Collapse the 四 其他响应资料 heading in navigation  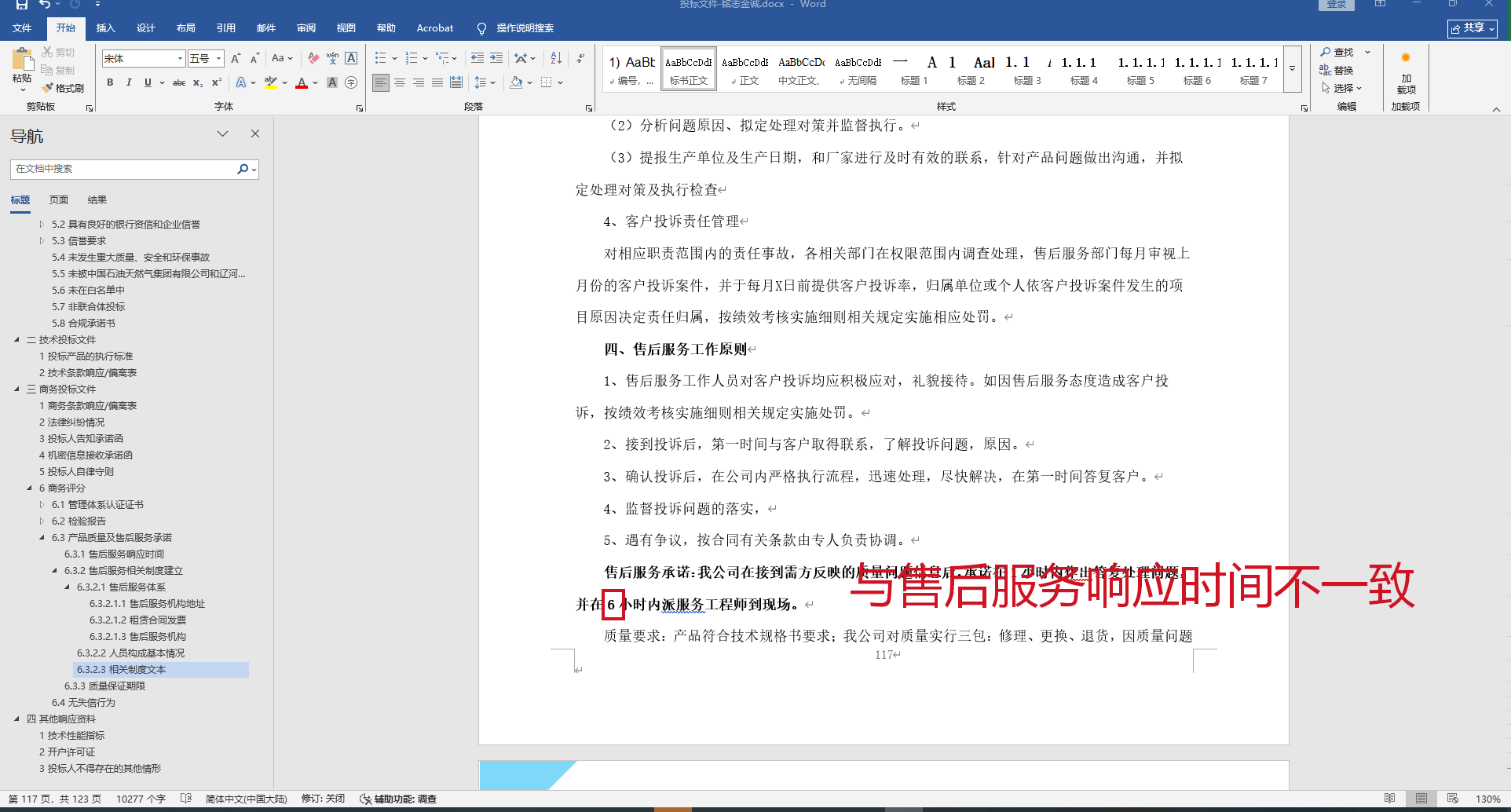(x=16, y=719)
